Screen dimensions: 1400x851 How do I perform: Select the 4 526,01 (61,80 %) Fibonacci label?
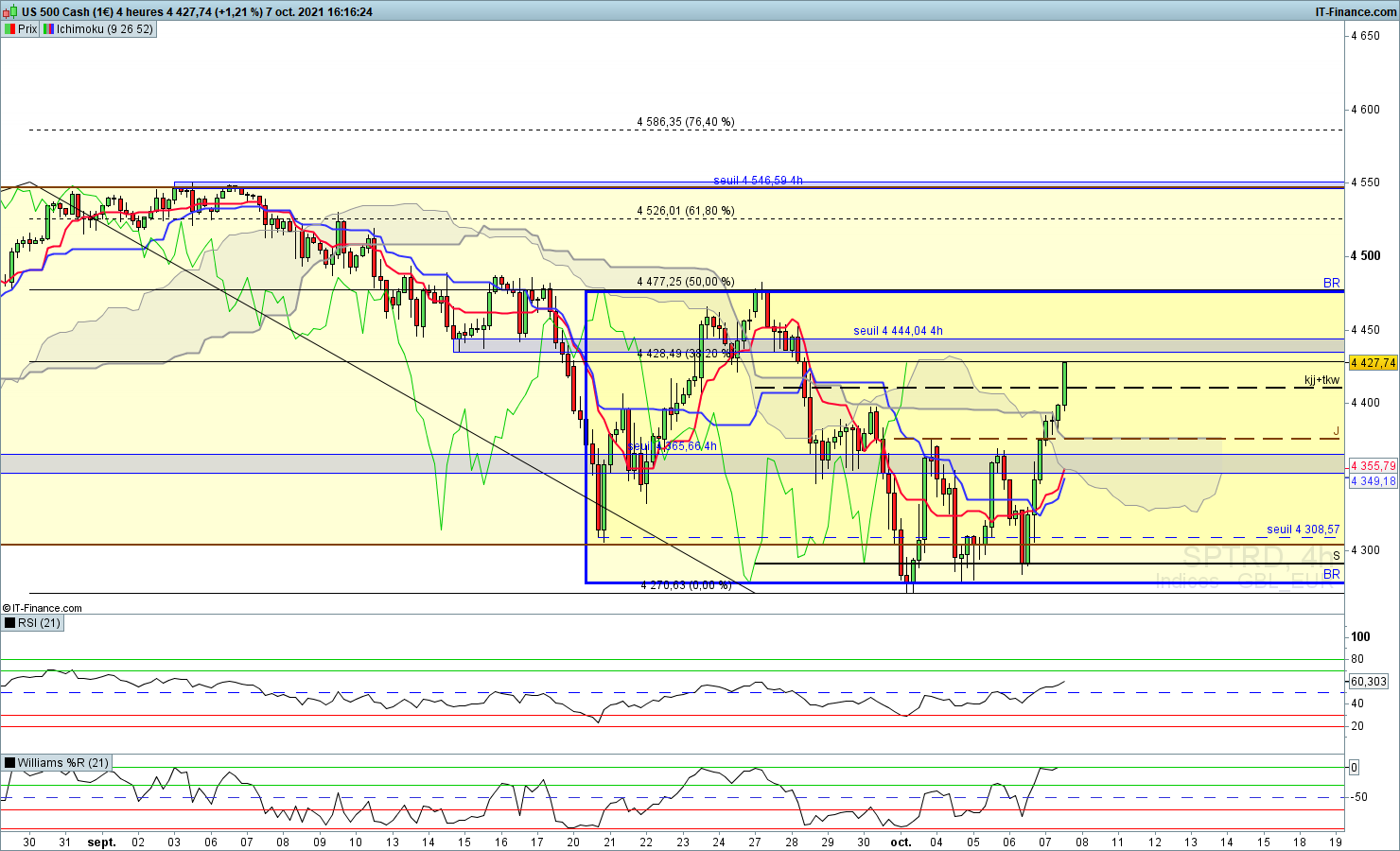coord(685,211)
